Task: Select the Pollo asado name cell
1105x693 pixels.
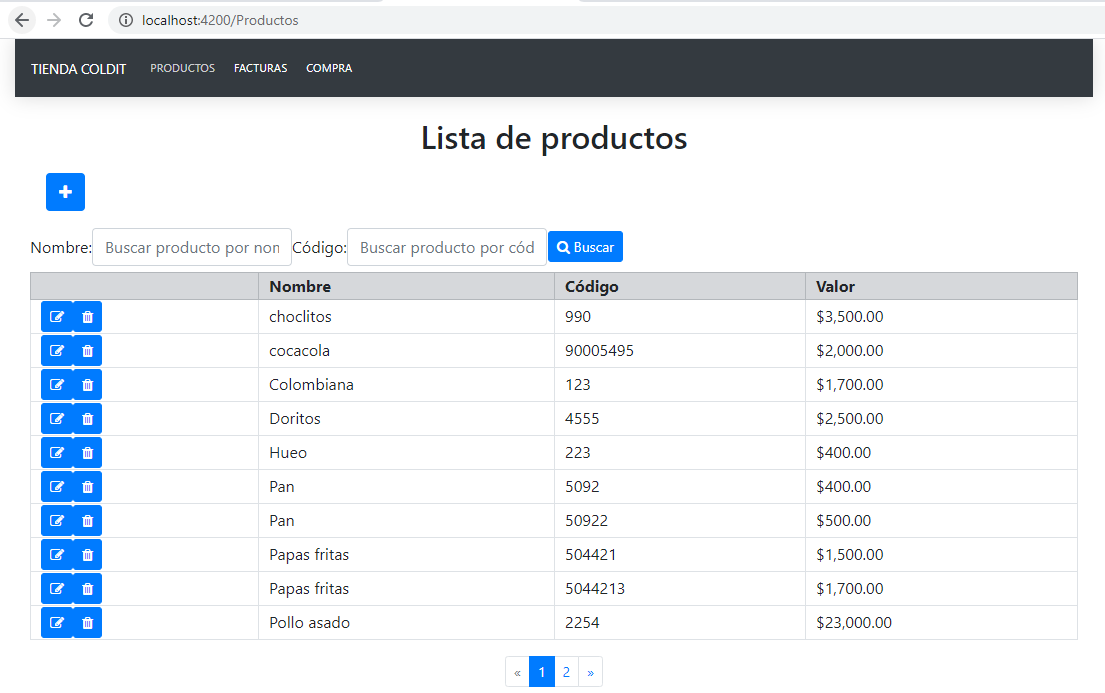Action: point(407,623)
